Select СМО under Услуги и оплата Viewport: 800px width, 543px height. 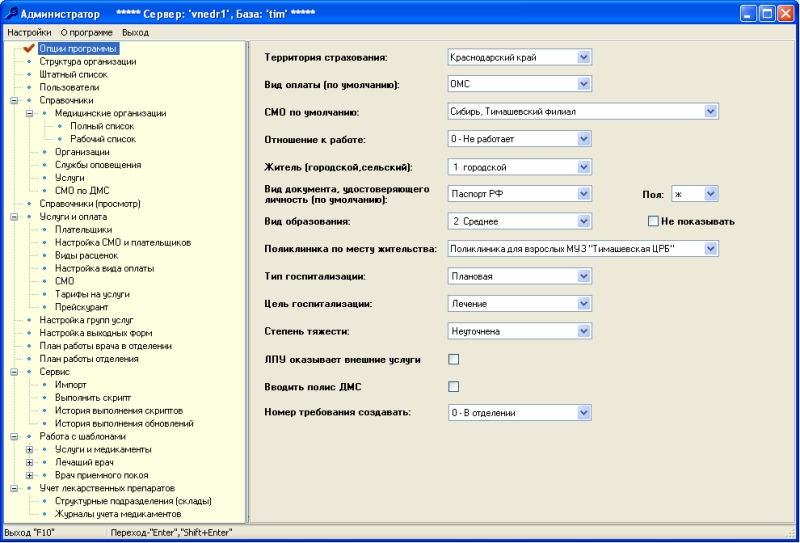65,281
